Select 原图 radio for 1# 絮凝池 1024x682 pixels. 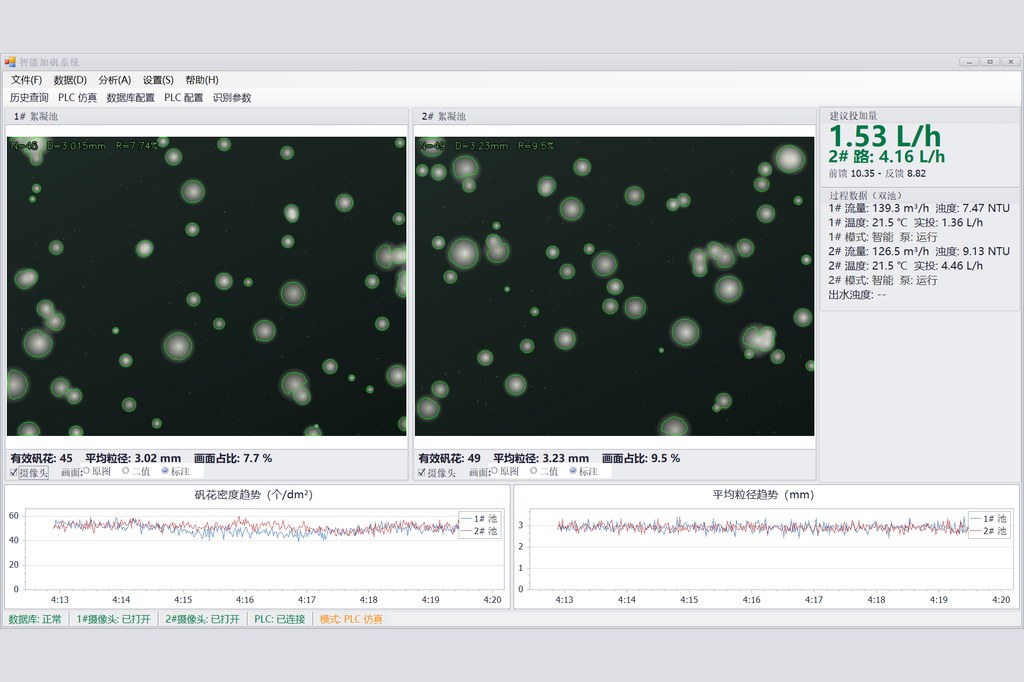(x=97, y=471)
